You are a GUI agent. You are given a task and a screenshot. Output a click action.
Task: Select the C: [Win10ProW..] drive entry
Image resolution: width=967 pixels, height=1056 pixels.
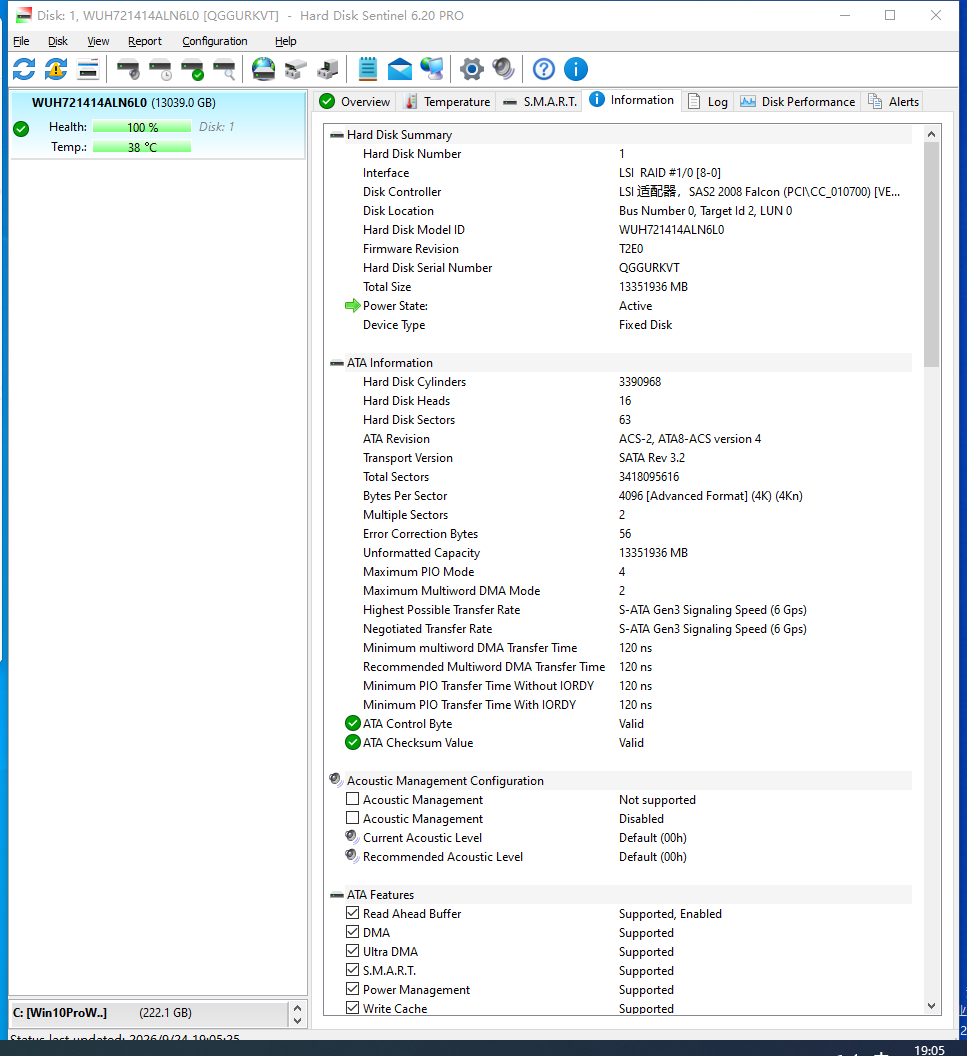[151, 1013]
